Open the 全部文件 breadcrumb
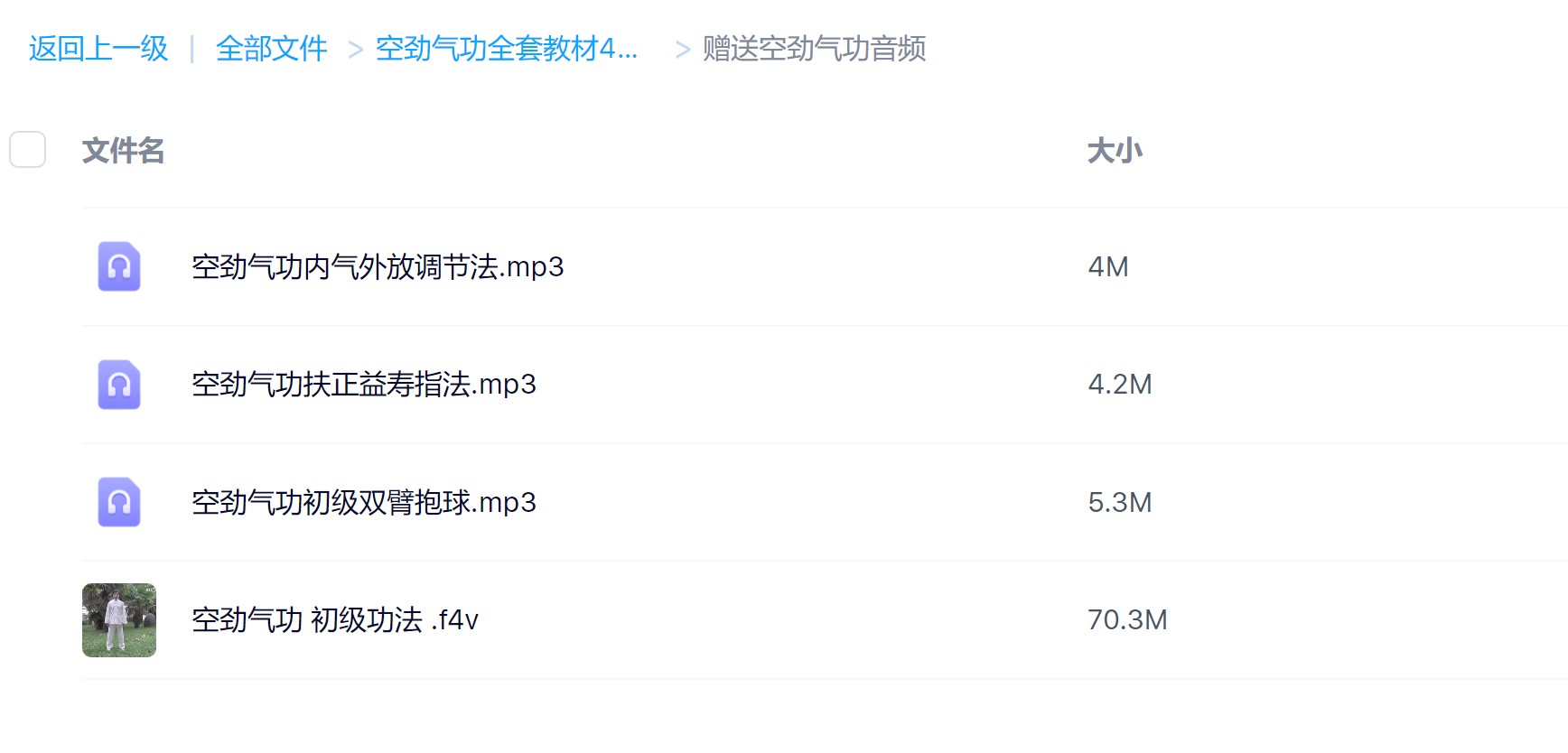 (x=271, y=49)
